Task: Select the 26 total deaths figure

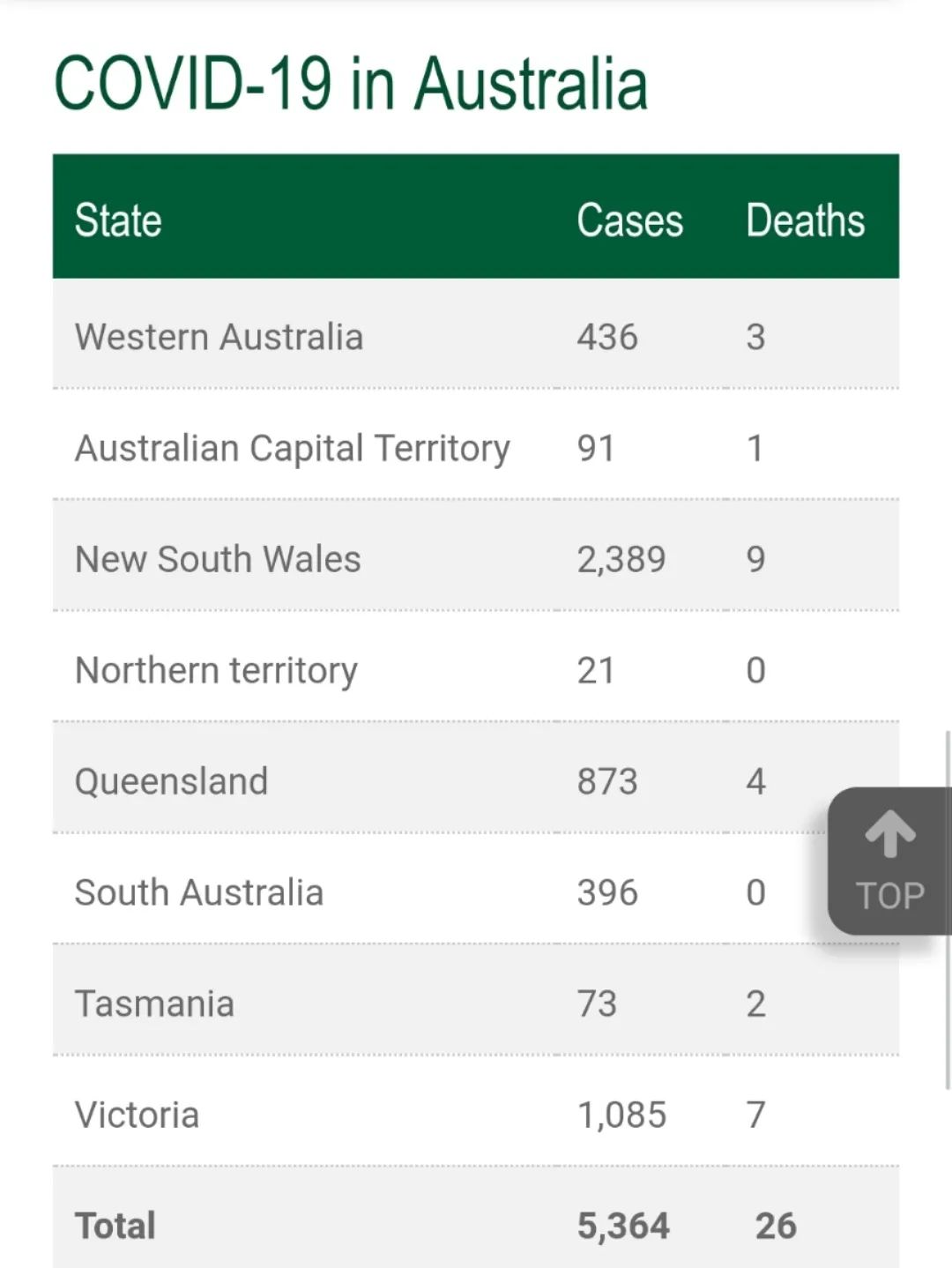Action: pos(776,1226)
